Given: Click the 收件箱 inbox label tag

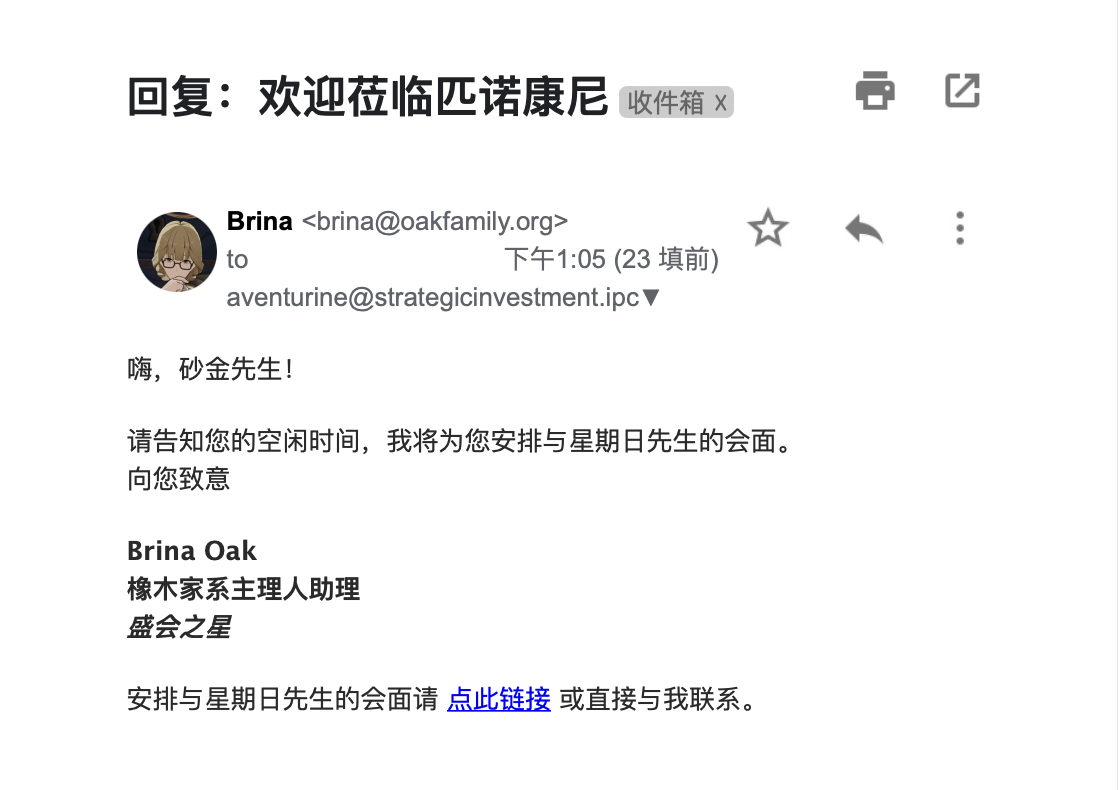Looking at the screenshot, I should pyautogui.click(x=666, y=102).
